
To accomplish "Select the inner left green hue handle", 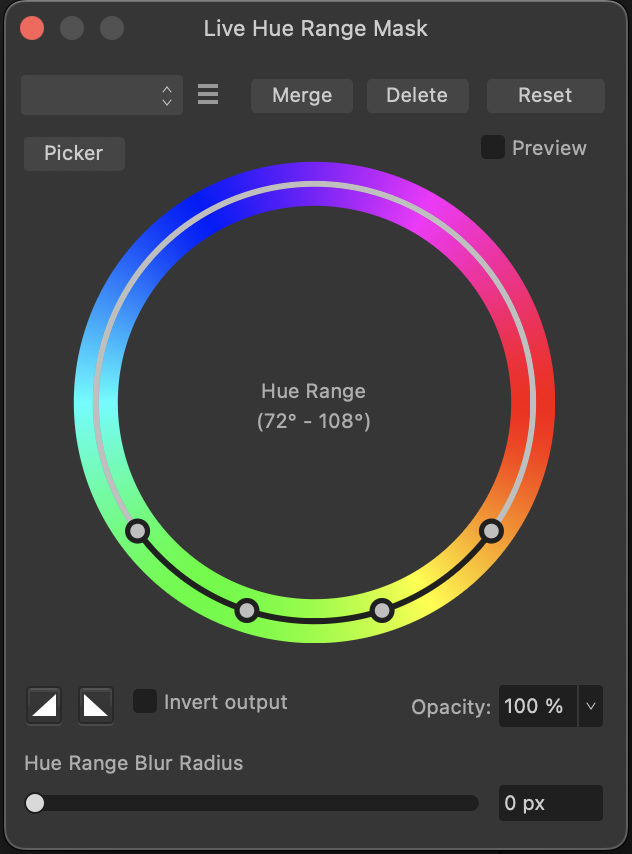I will tap(247, 611).
